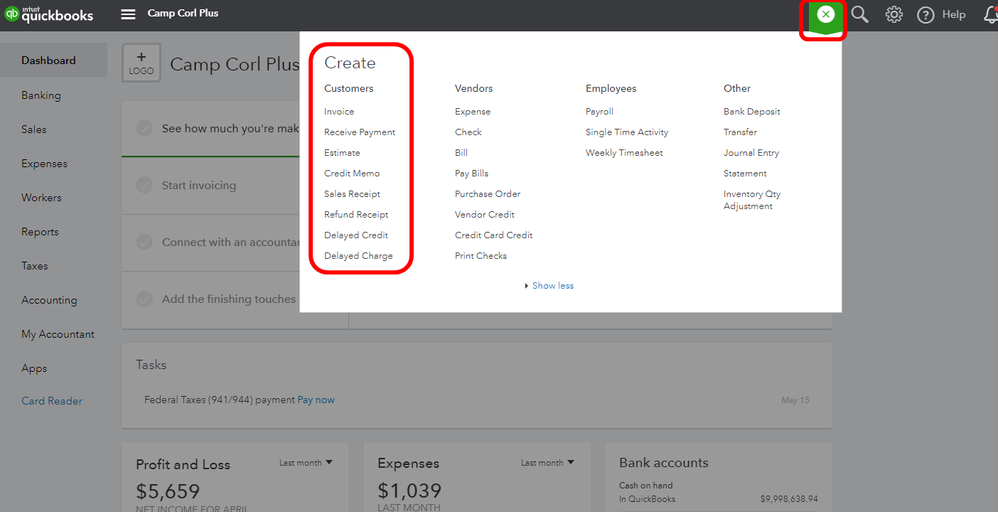Click the $9,998,638.94 bank balance

click(789, 499)
